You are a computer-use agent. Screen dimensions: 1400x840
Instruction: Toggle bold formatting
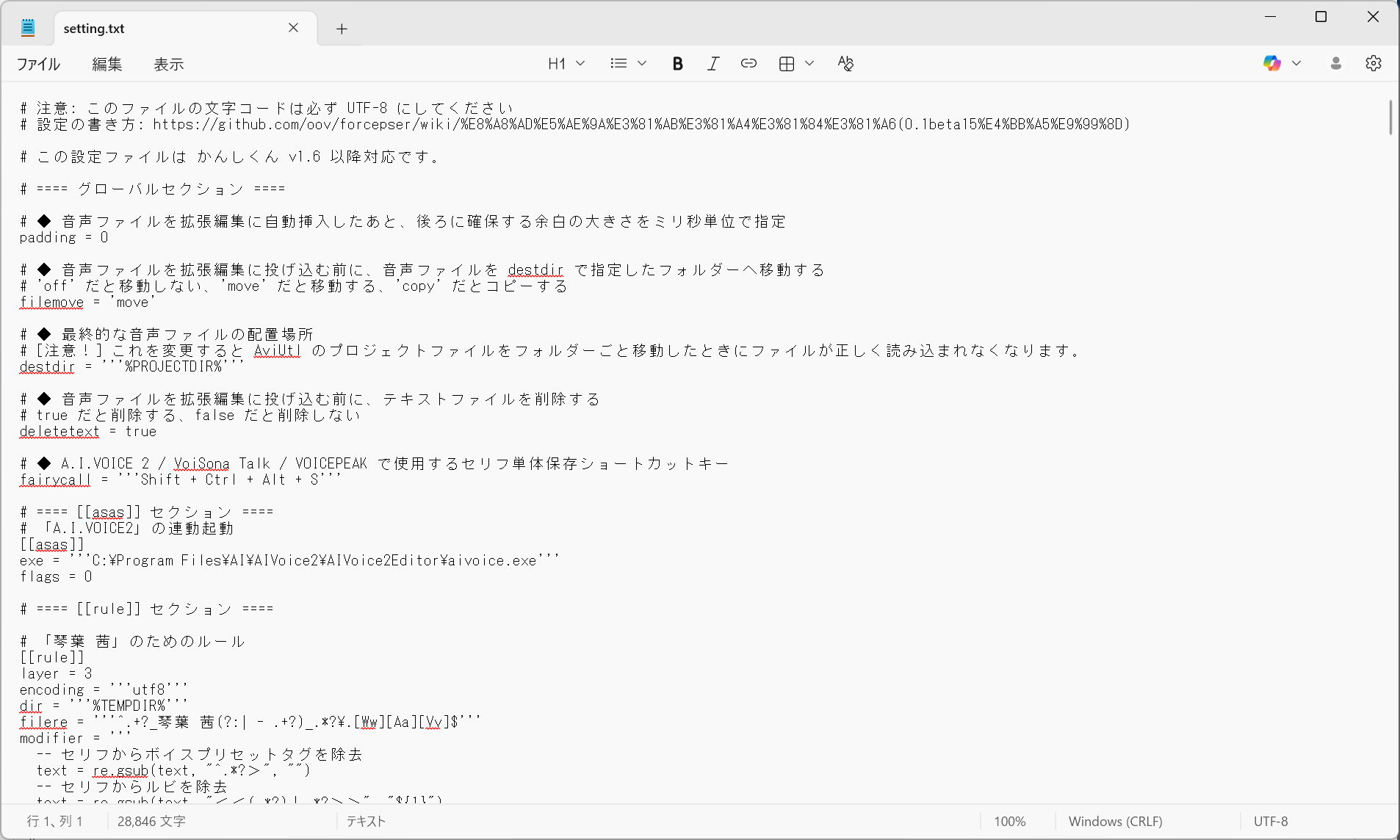[x=677, y=64]
